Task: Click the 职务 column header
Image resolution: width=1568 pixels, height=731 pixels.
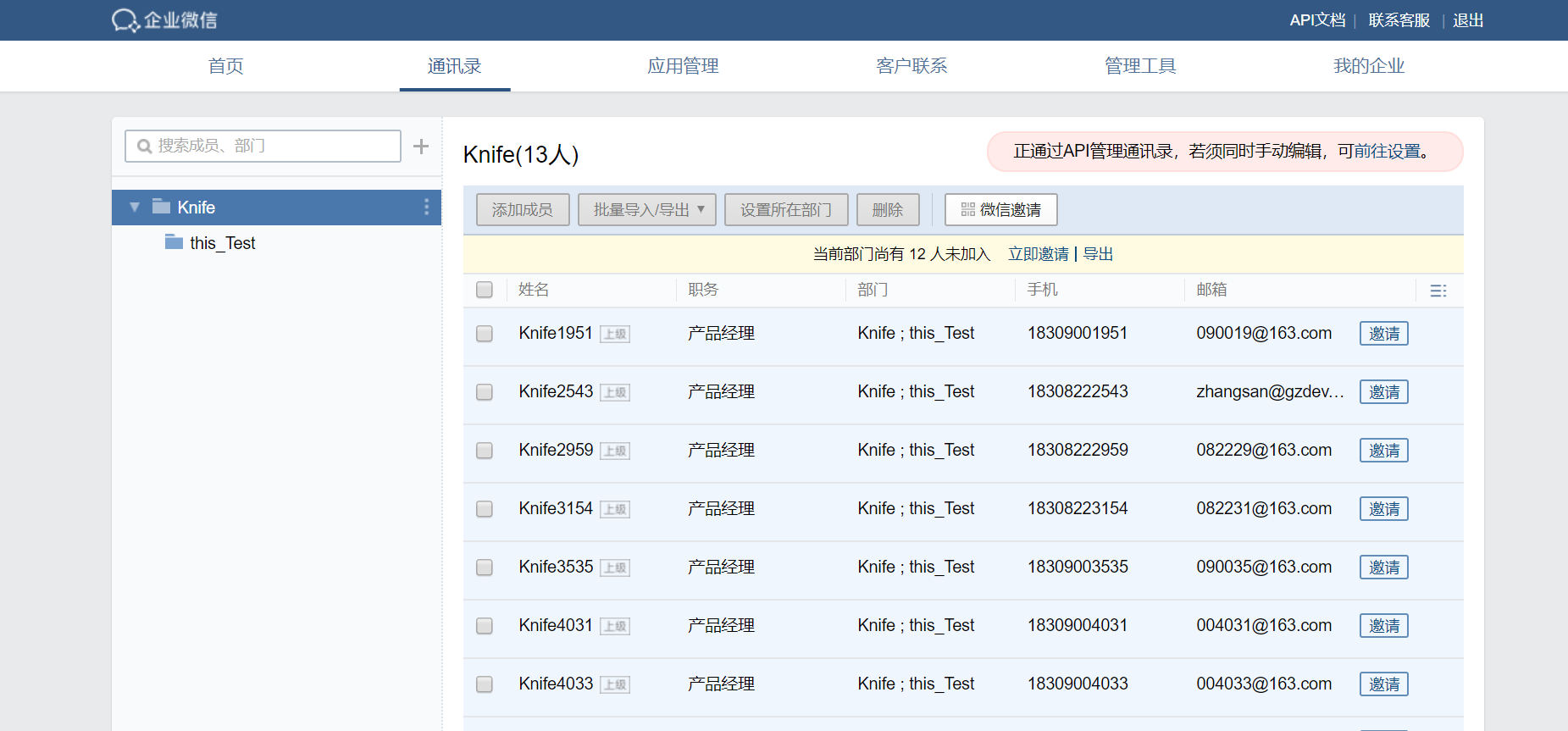Action: (703, 290)
